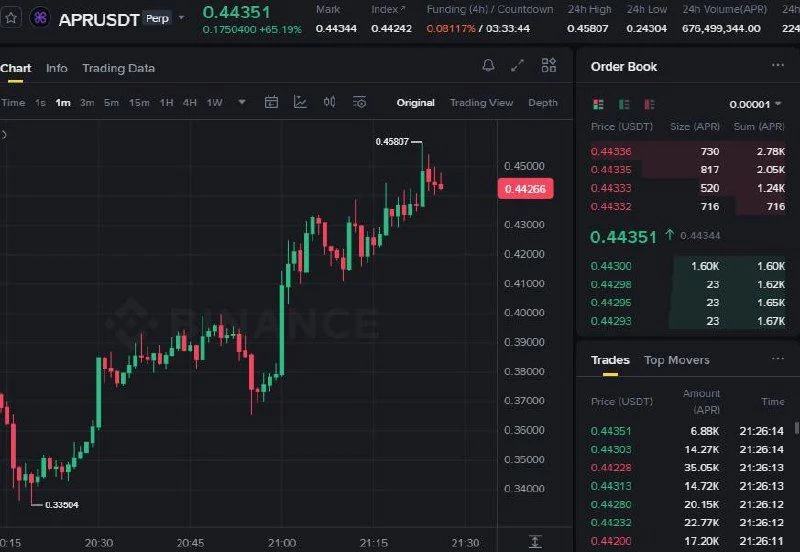The height and width of the screenshot is (552, 800).
Task: Click ask price 0.44333 row
Action: point(687,188)
